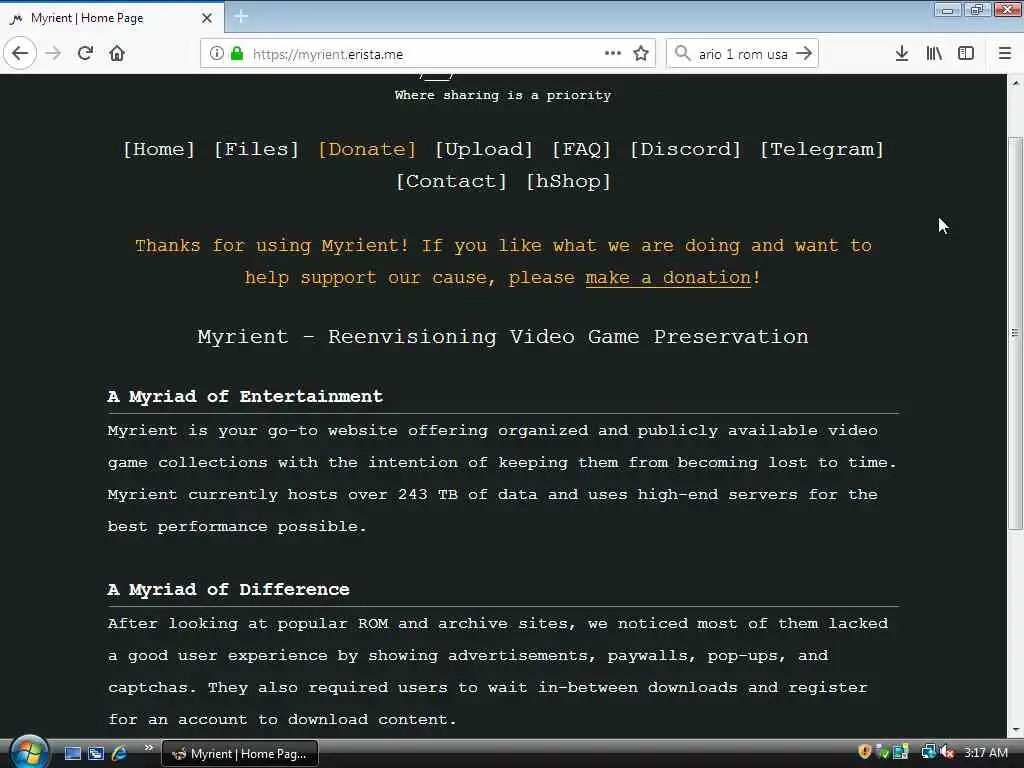Click Switch between windows quick launch icon
This screenshot has height=768, width=1024.
click(96, 754)
